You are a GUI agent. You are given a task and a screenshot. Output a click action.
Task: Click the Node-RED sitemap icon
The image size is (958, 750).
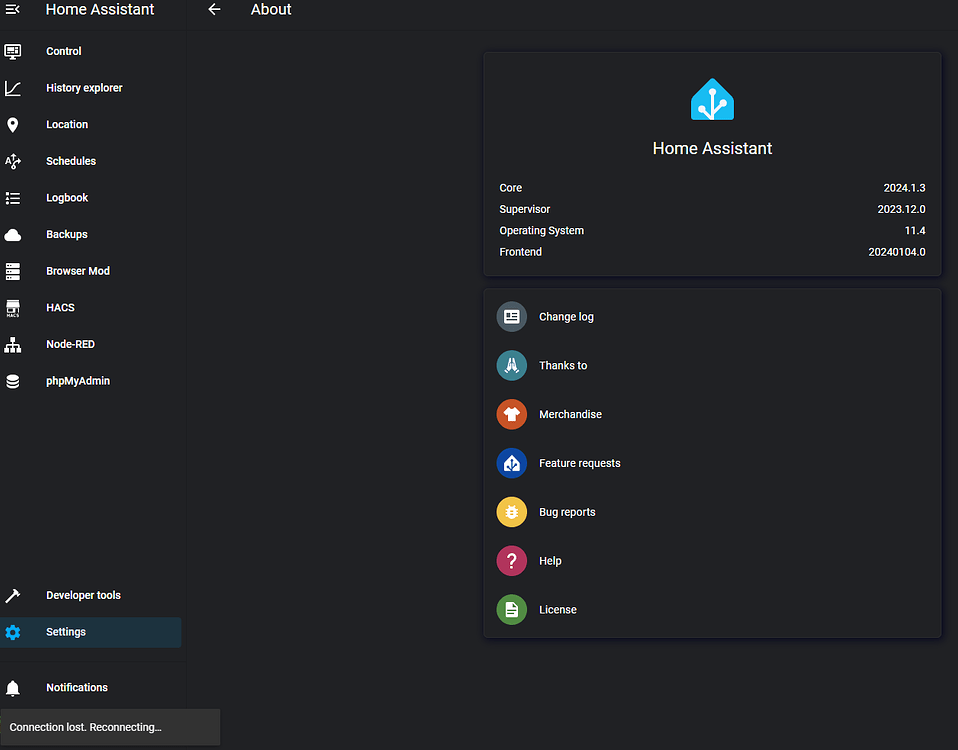pyautogui.click(x=13, y=344)
